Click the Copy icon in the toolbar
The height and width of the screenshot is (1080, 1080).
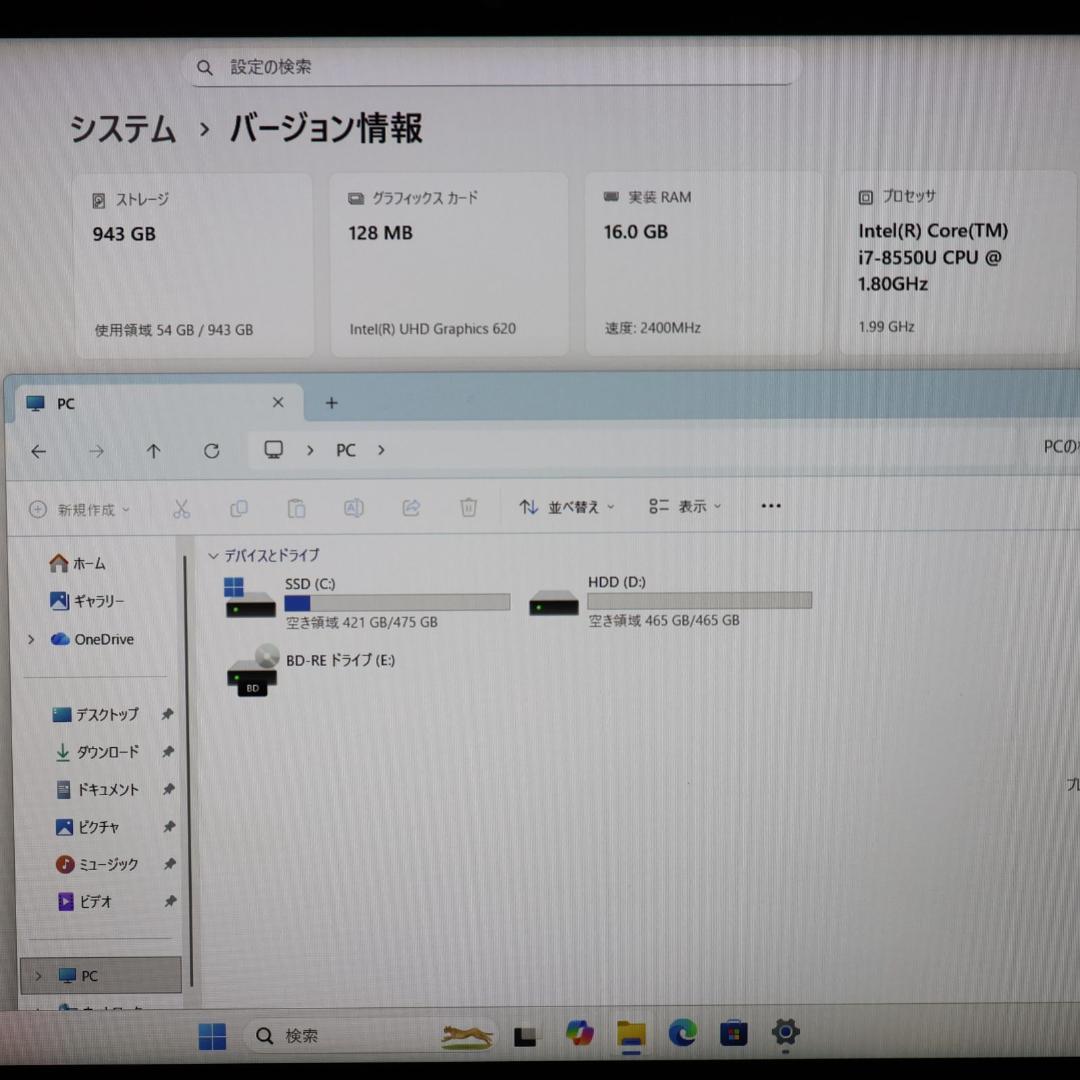coord(239,507)
